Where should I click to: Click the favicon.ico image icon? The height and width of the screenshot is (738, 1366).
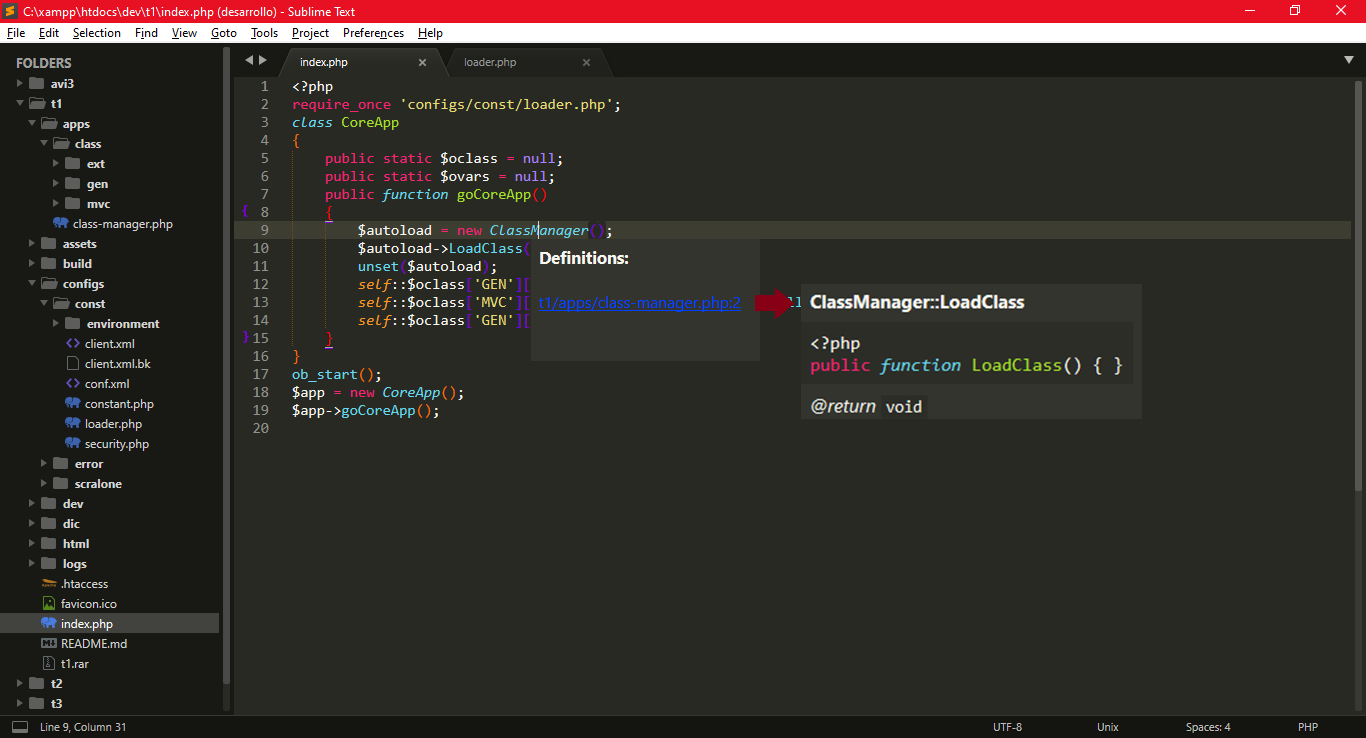49,603
